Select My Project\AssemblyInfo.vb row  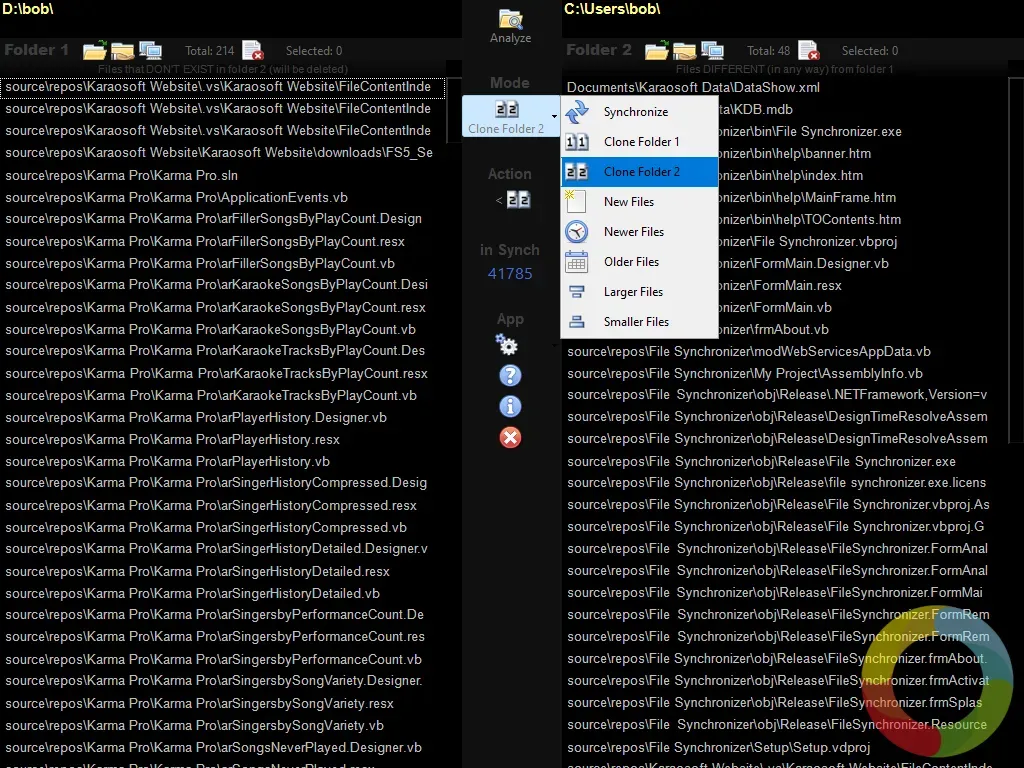[784, 374]
